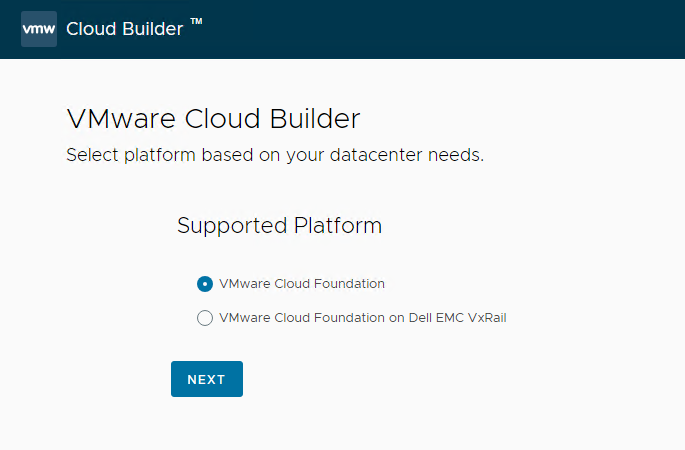Click the vmw logo icon
Screen dimensions: 685x450
point(39,29)
